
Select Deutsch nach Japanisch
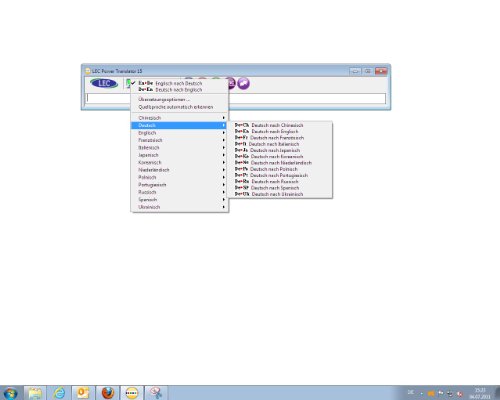(280, 150)
